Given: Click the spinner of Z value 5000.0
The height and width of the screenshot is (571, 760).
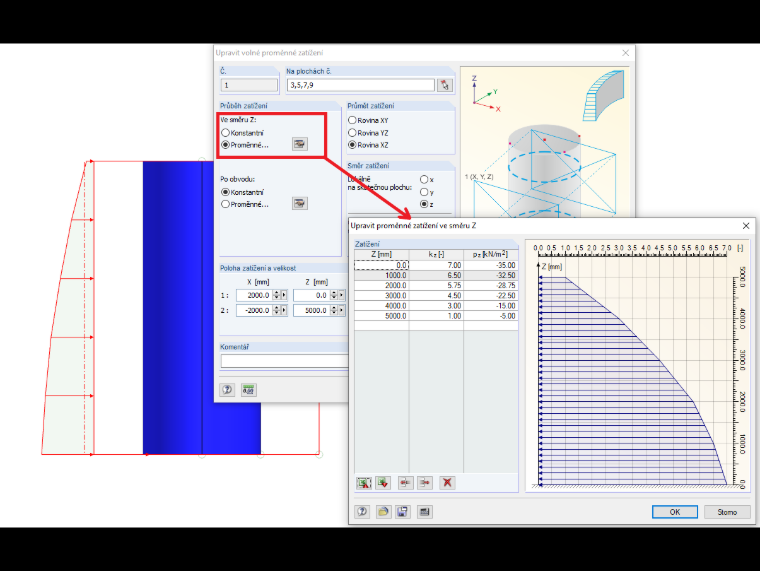Looking at the screenshot, I should pyautogui.click(x=333, y=310).
